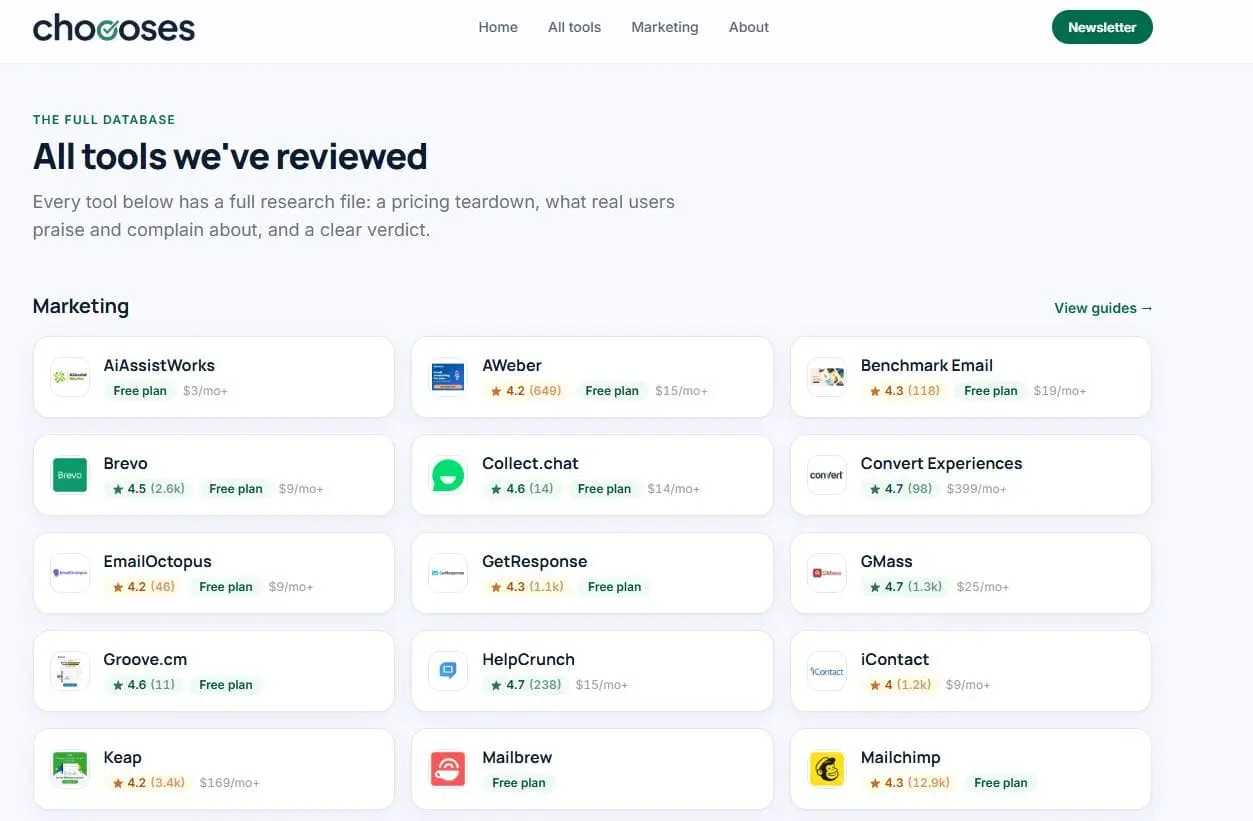Open the EmailOctopus tool title
Screen dimensions: 1253x821
point(158,561)
